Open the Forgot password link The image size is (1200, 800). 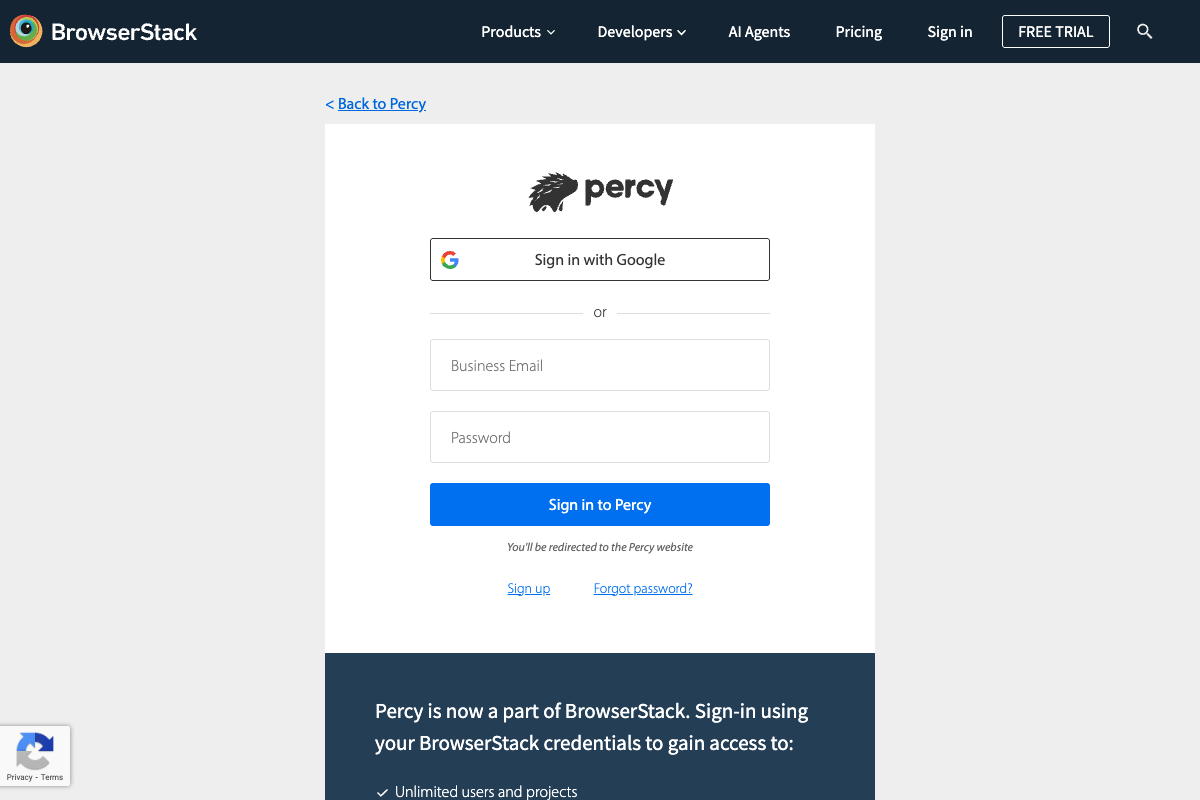pyautogui.click(x=643, y=588)
